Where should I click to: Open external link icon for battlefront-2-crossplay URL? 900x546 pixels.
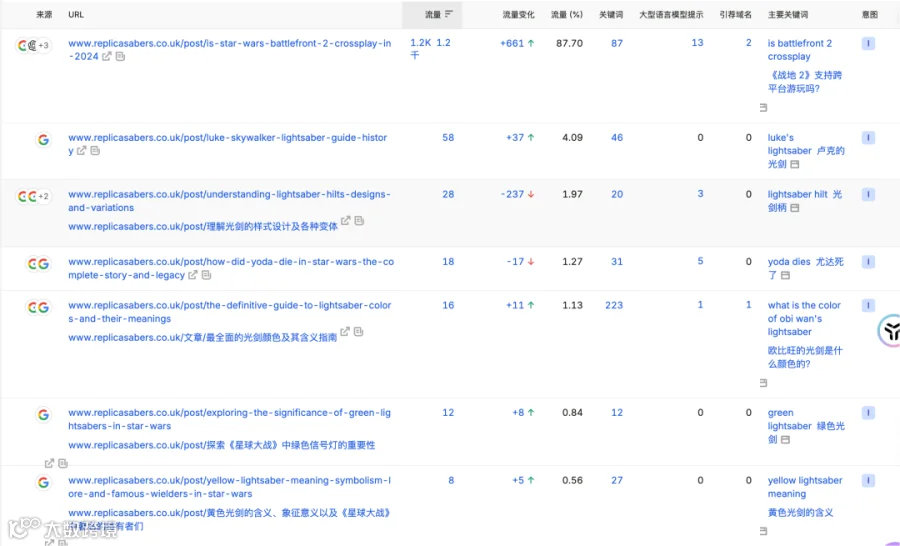click(x=107, y=56)
